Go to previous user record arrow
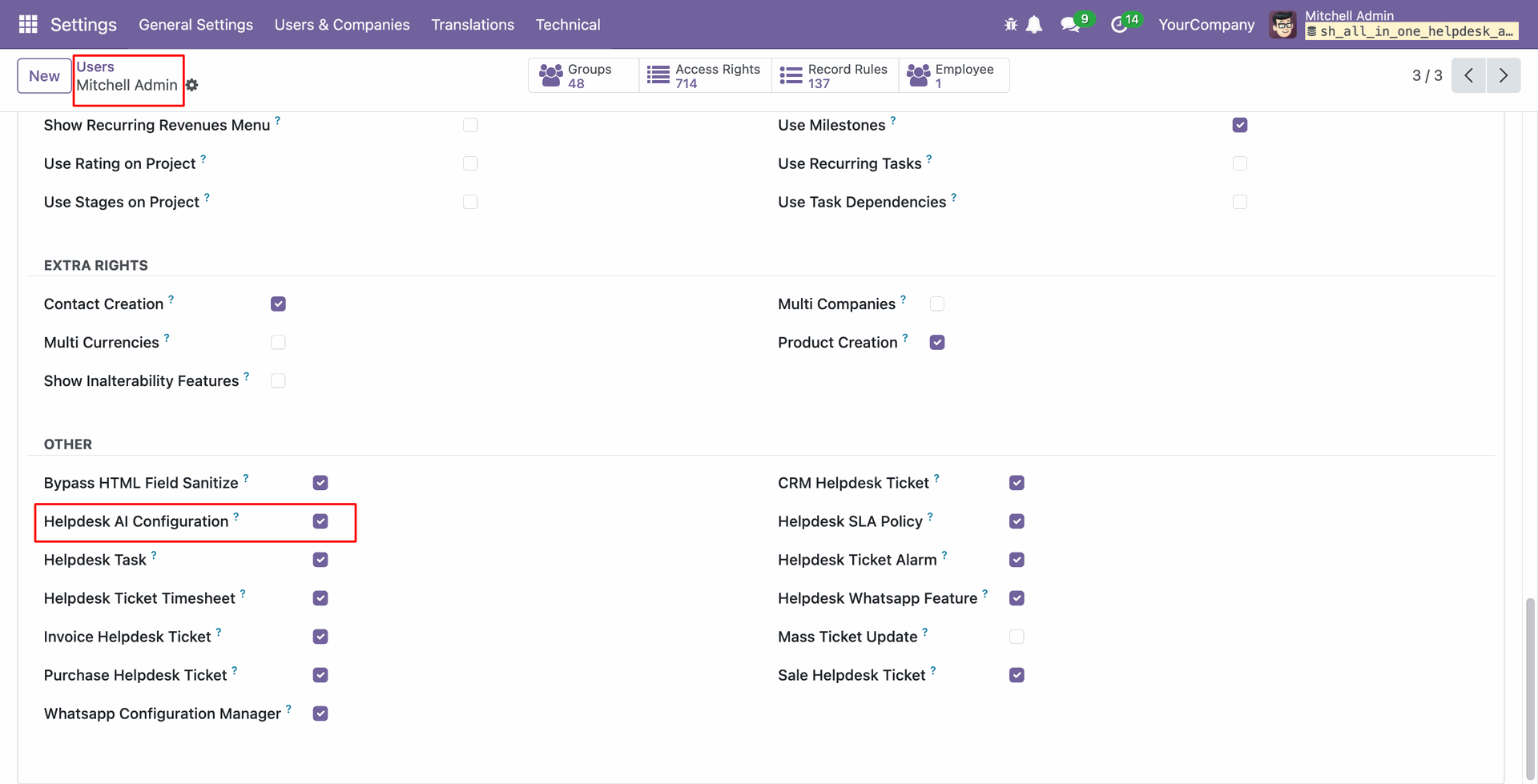The width and height of the screenshot is (1538, 784). (x=1469, y=75)
